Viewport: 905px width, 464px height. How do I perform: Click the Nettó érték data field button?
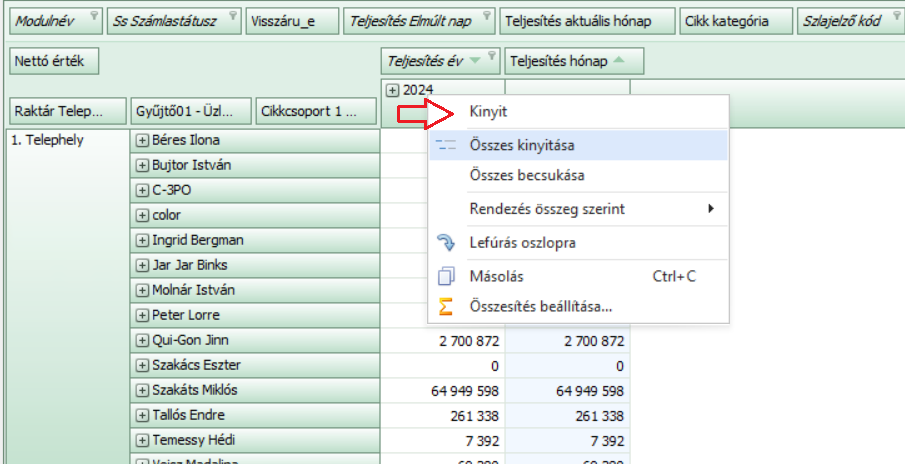pyautogui.click(x=55, y=62)
